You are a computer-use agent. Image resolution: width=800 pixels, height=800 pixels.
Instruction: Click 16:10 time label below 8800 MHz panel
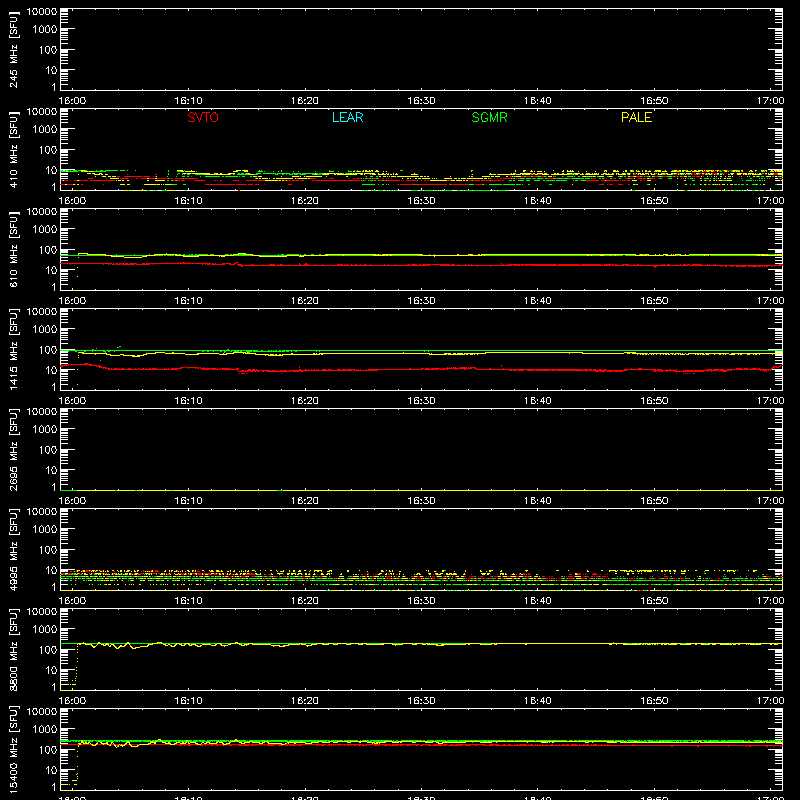point(188,701)
